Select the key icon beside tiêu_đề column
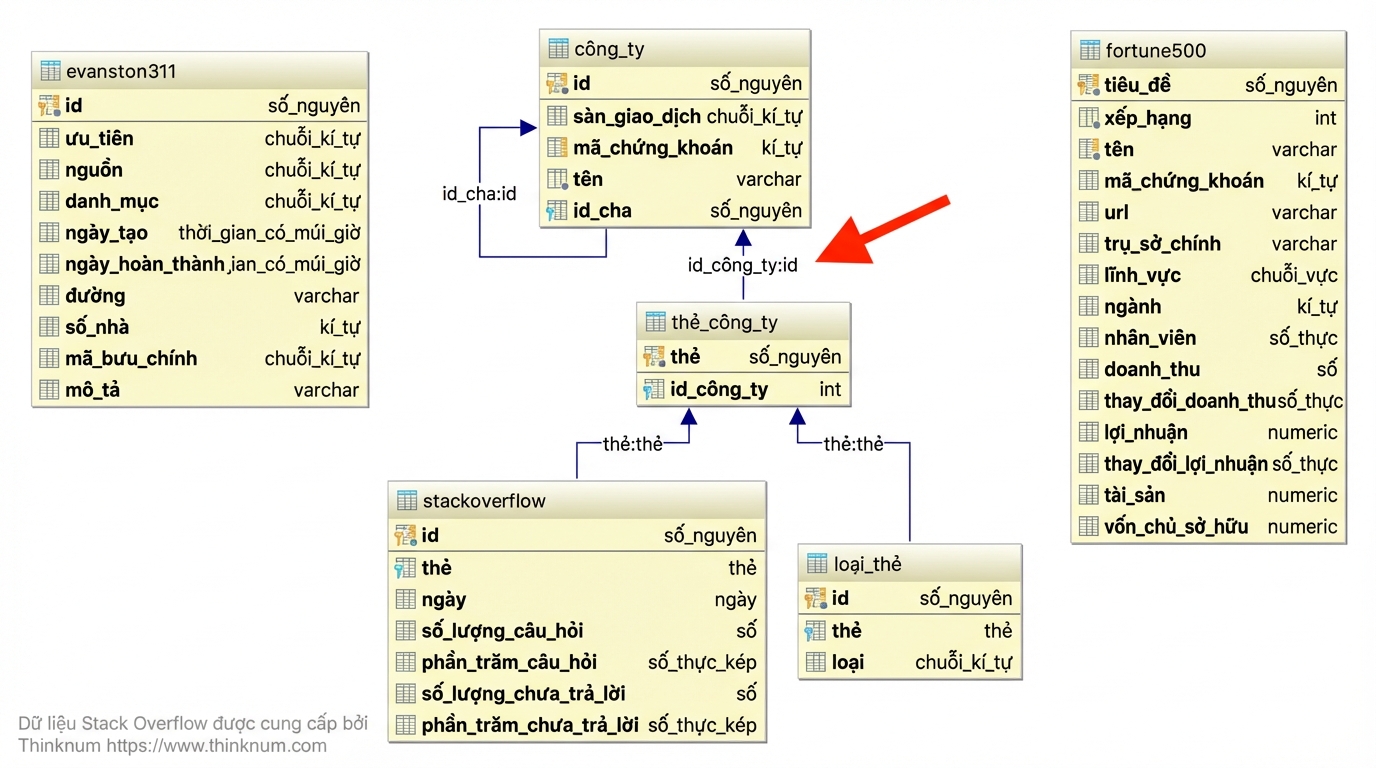1376x768 pixels. coord(1089,85)
